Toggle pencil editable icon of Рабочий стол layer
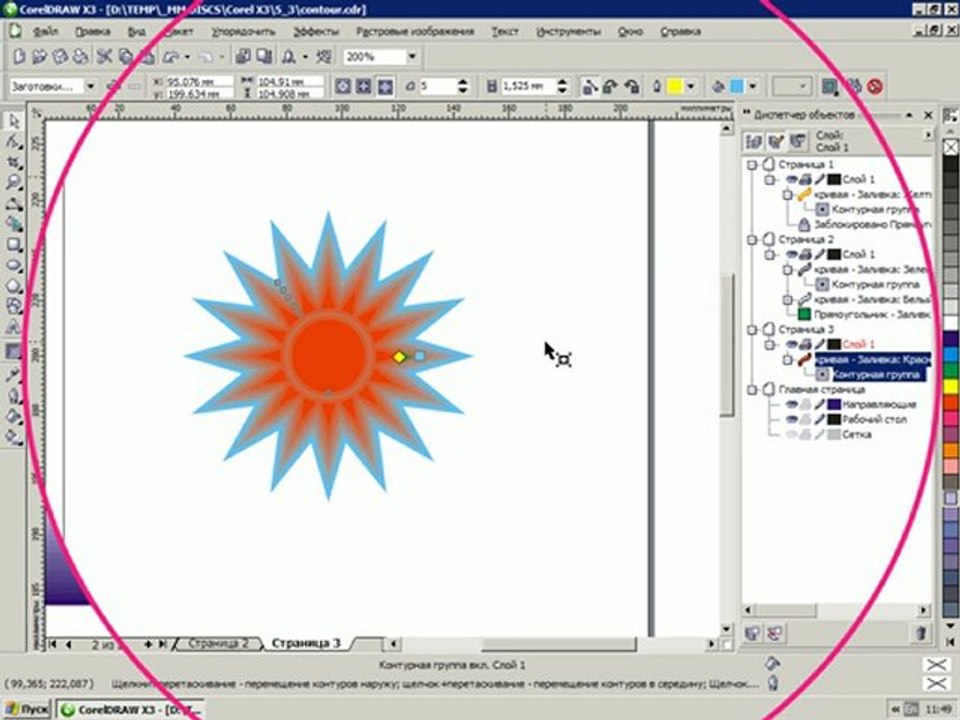This screenshot has height=720, width=960. pos(819,419)
